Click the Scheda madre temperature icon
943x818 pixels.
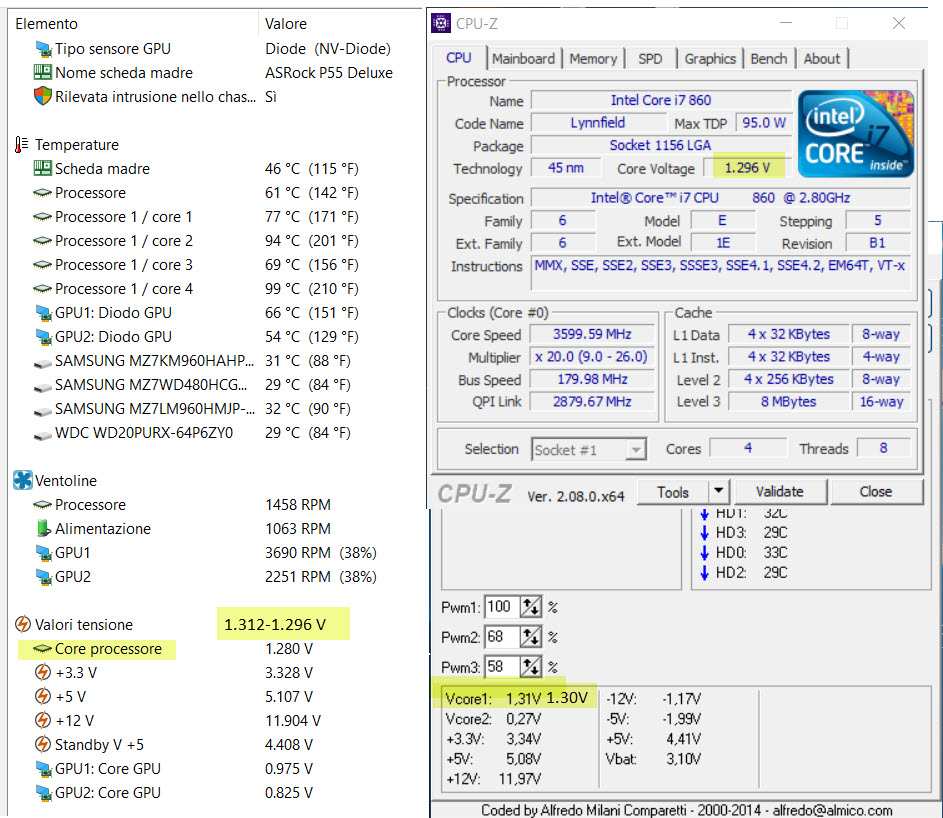pos(42,168)
